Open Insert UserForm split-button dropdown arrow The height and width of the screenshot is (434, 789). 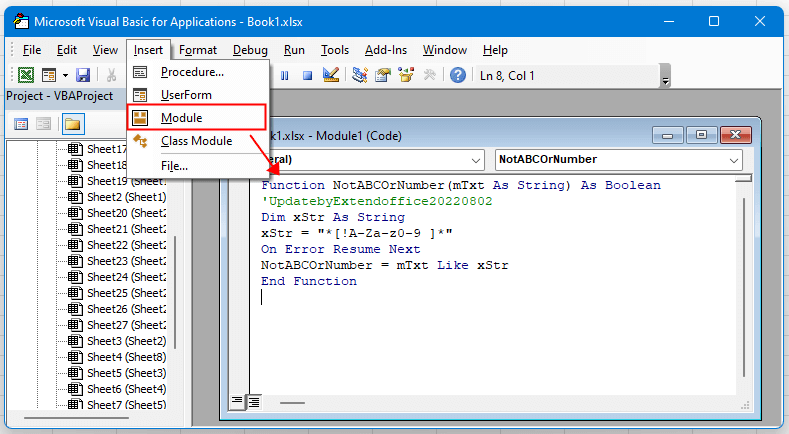click(66, 75)
